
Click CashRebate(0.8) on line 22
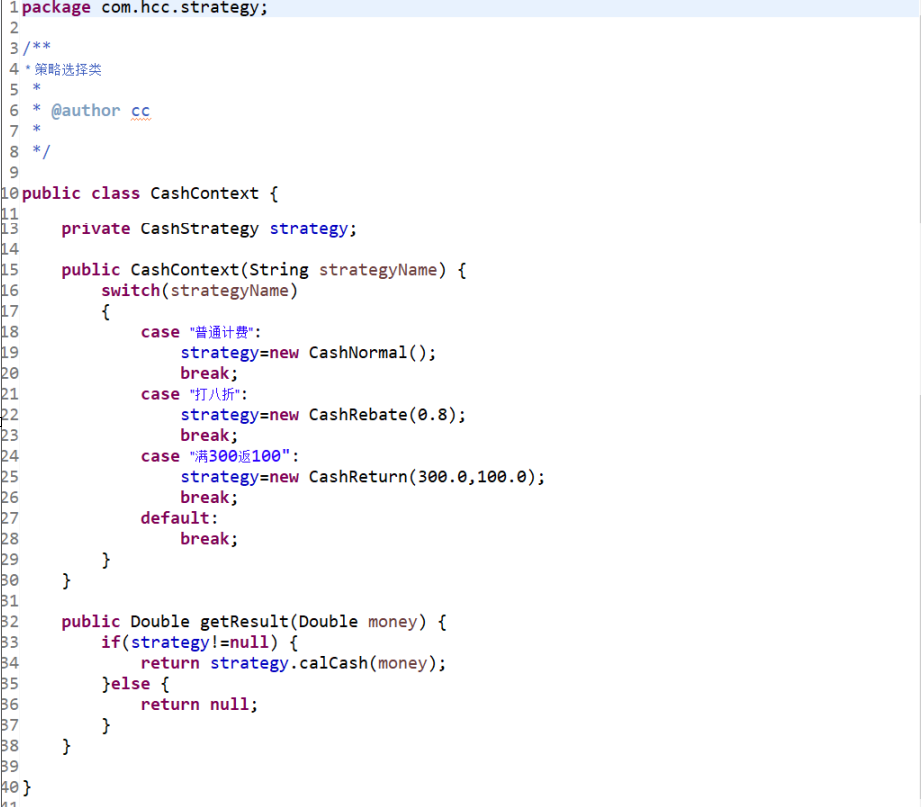[x=383, y=415]
